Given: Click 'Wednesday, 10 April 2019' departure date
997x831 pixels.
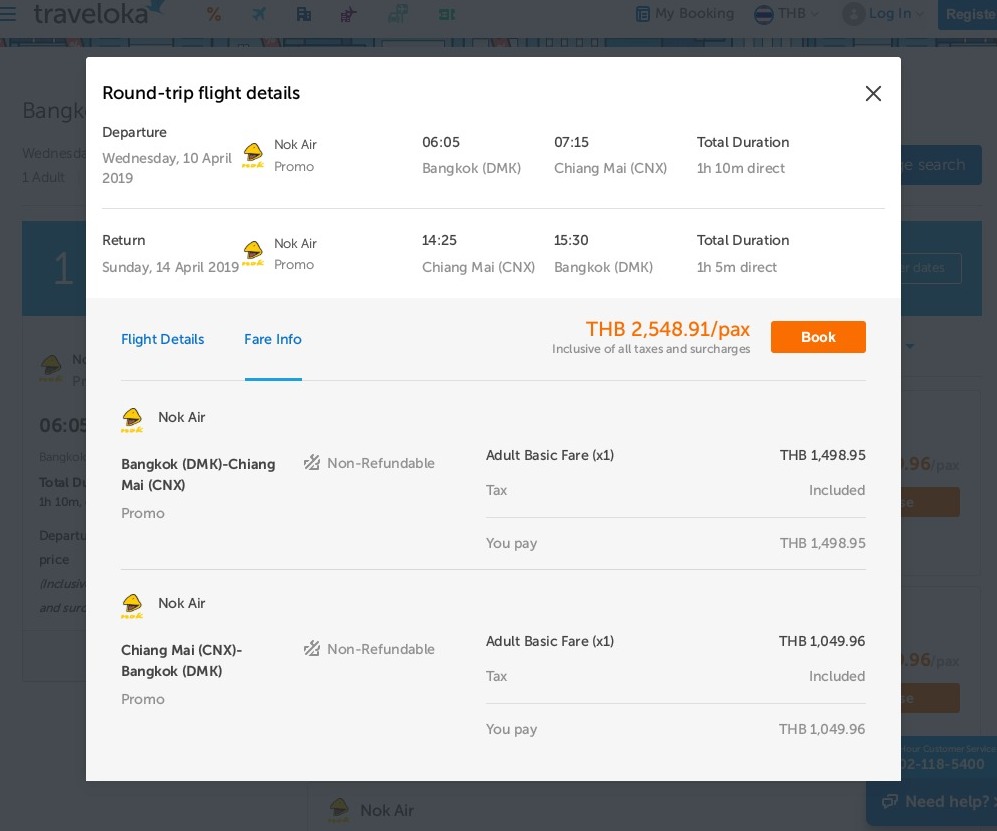Looking at the screenshot, I should tap(167, 168).
